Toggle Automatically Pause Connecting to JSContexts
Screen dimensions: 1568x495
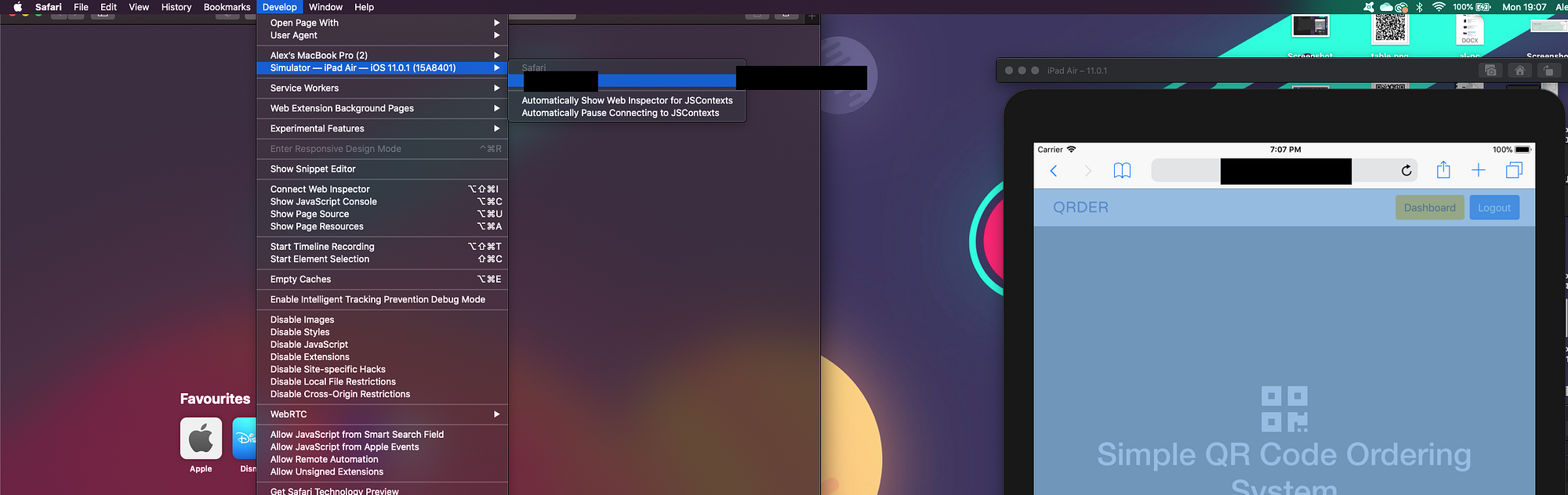click(x=627, y=113)
